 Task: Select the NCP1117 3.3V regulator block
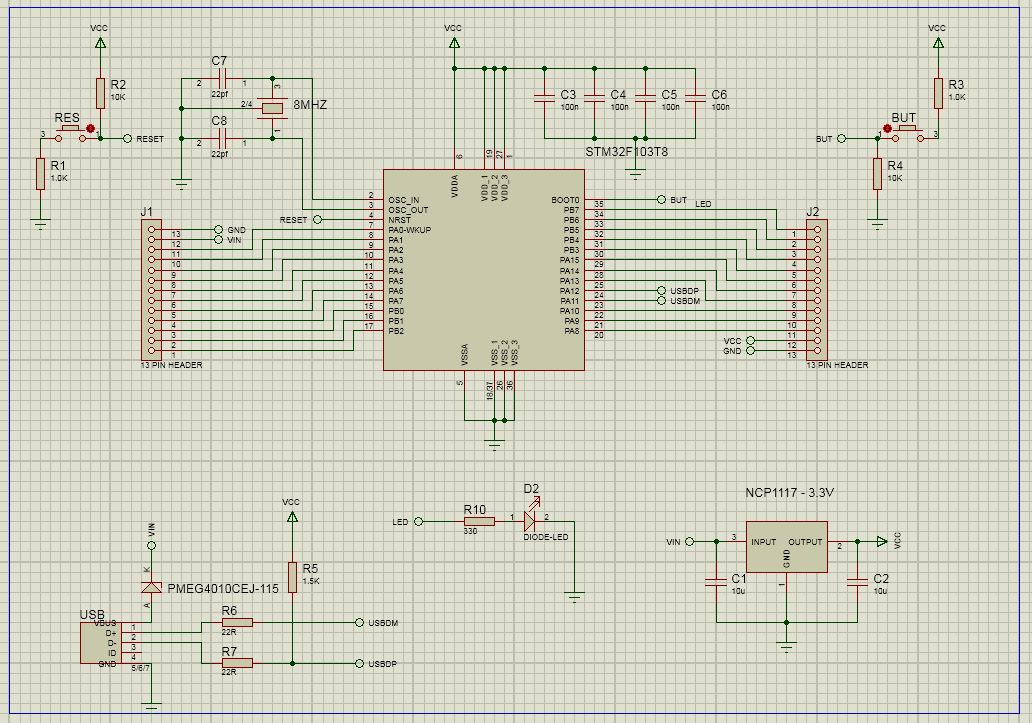pos(787,547)
